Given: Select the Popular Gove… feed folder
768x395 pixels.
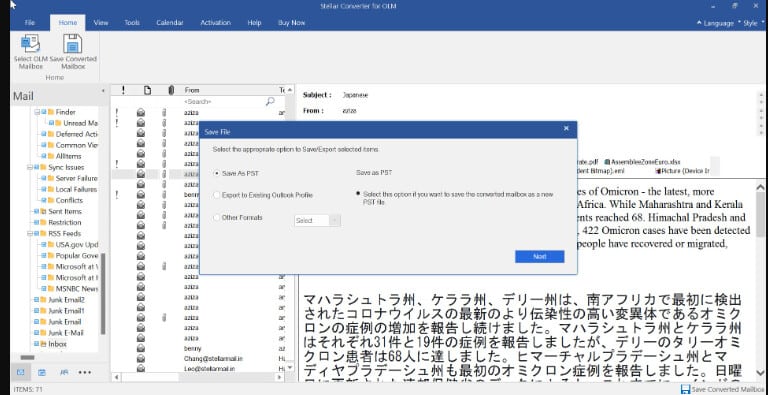Looking at the screenshot, I should click(77, 256).
